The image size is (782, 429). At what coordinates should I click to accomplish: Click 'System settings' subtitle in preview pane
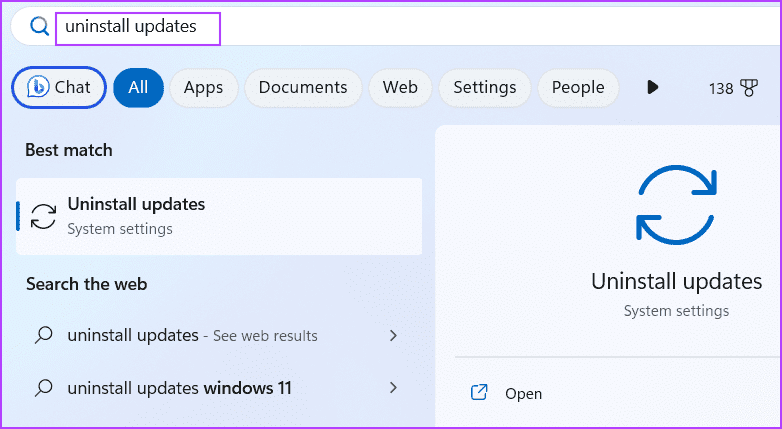pyautogui.click(x=676, y=311)
